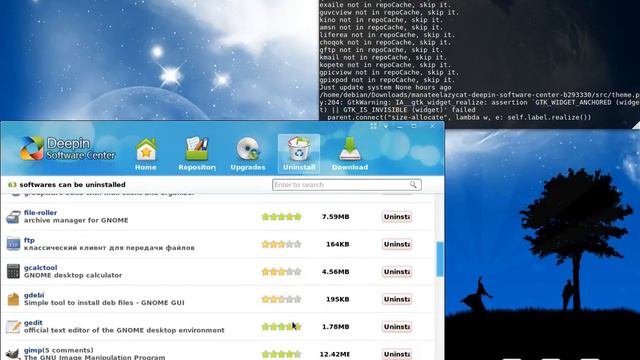Open the ftp package name link
640x360 pixels.
[x=29, y=240]
